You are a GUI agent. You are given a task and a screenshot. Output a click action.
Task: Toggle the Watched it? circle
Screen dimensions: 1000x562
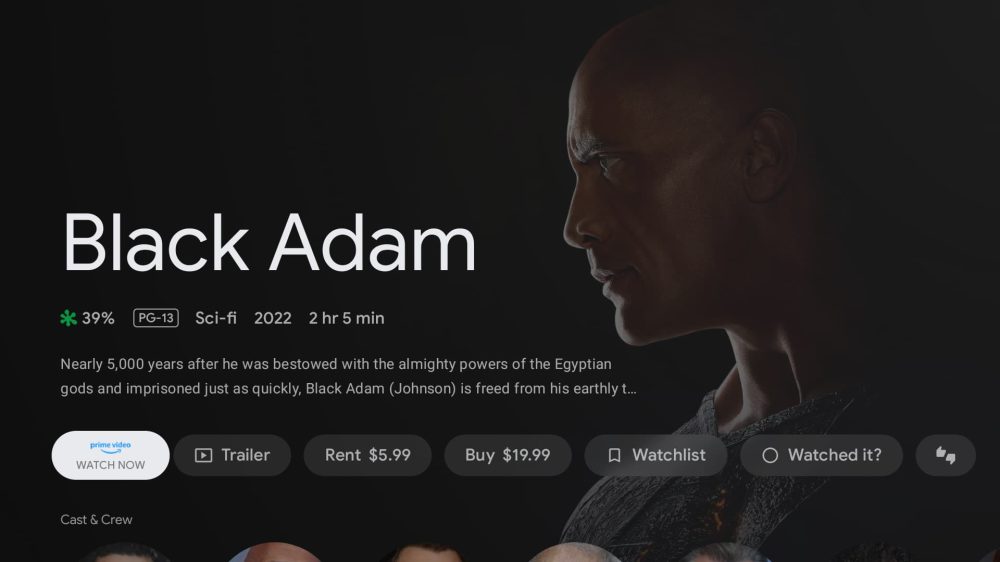pos(770,455)
